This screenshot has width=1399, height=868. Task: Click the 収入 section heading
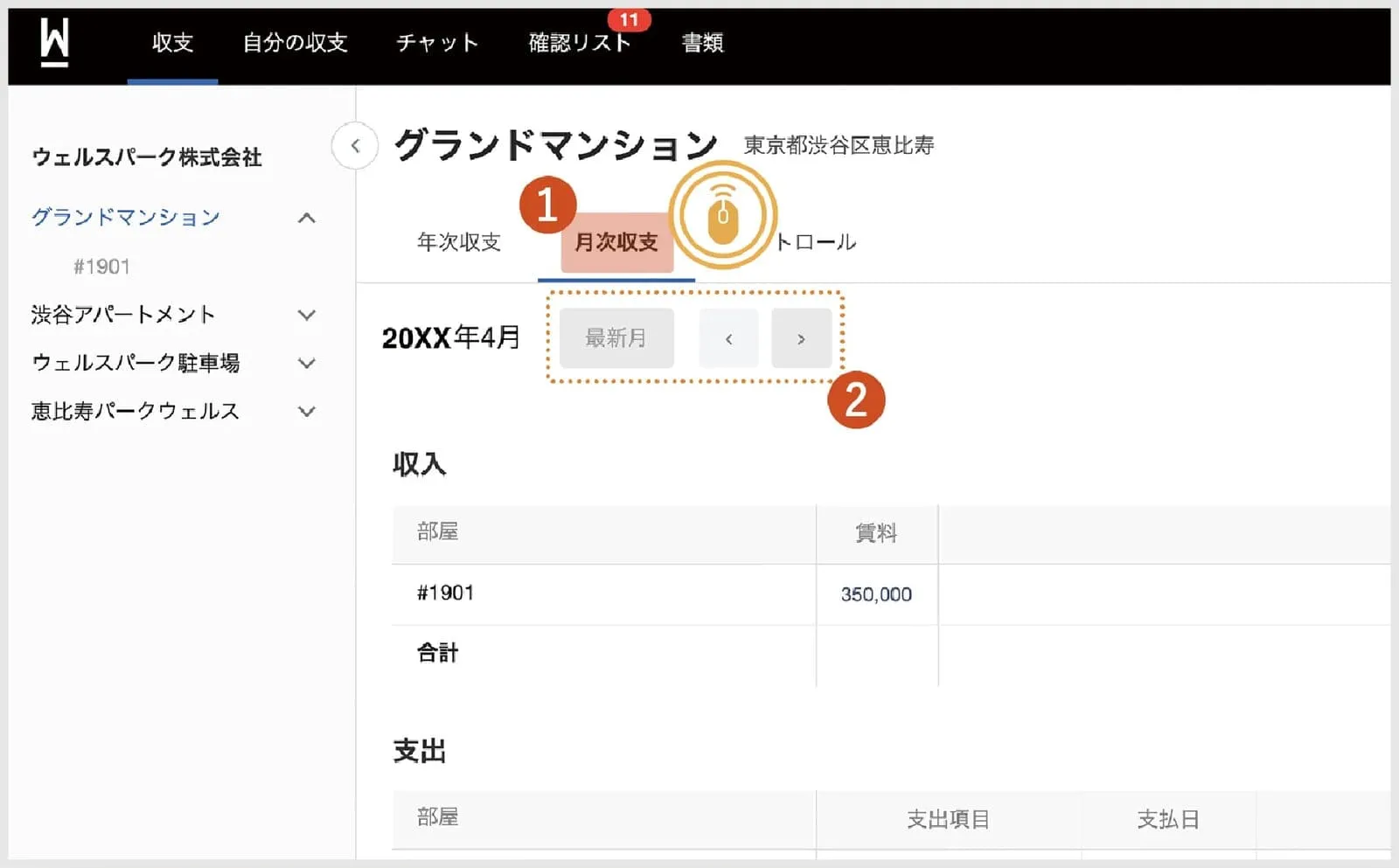420,464
